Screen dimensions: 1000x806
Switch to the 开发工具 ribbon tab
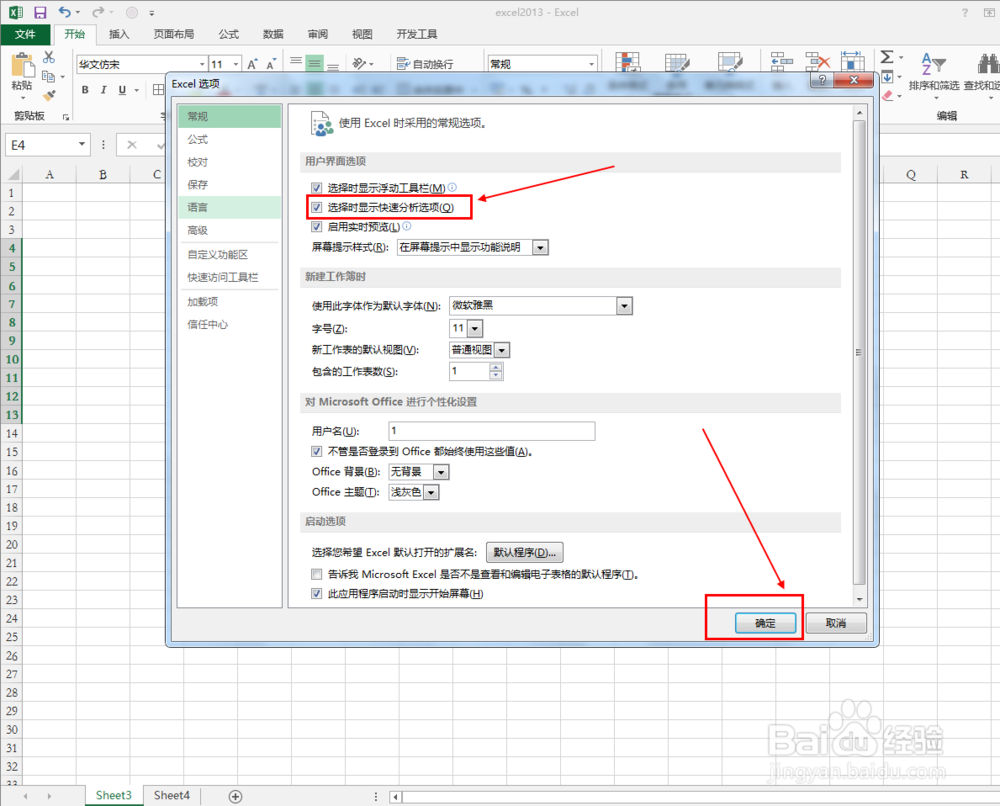(x=416, y=34)
